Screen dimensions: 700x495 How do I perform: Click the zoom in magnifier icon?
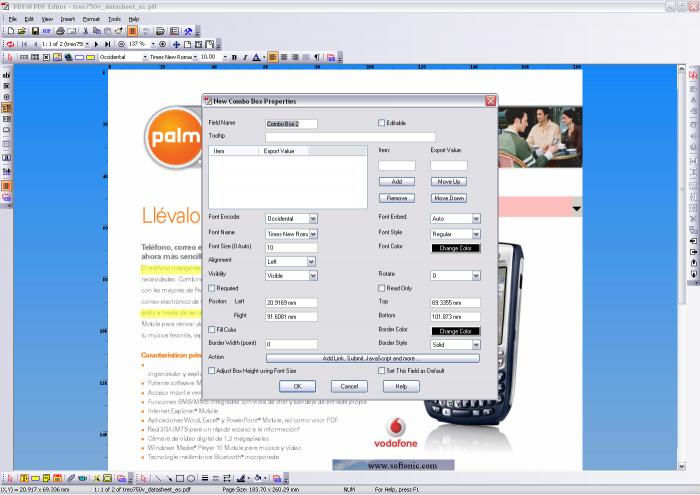coord(162,44)
